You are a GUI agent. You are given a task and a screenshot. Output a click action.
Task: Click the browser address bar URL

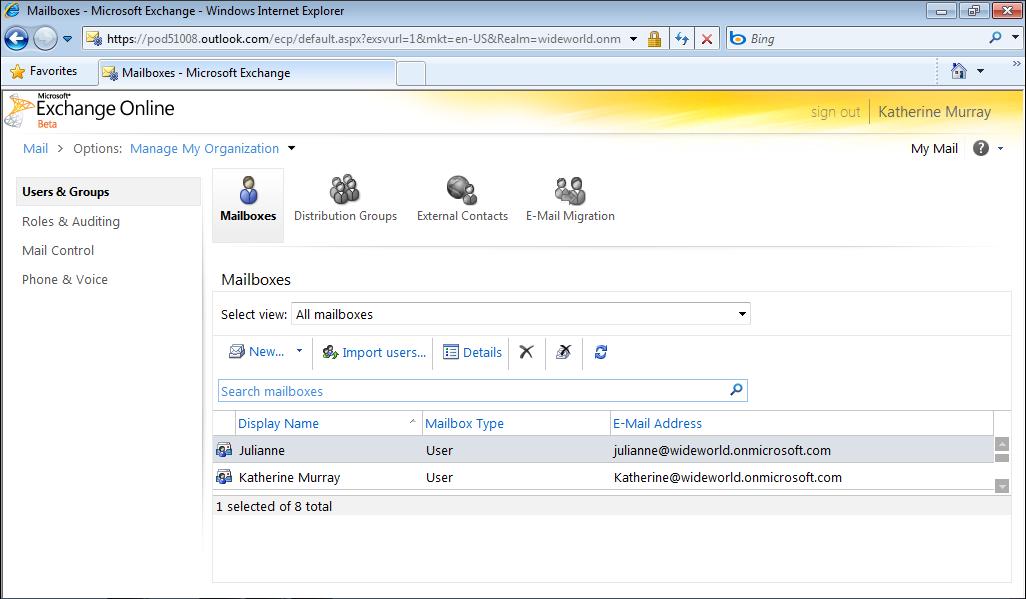(363, 39)
